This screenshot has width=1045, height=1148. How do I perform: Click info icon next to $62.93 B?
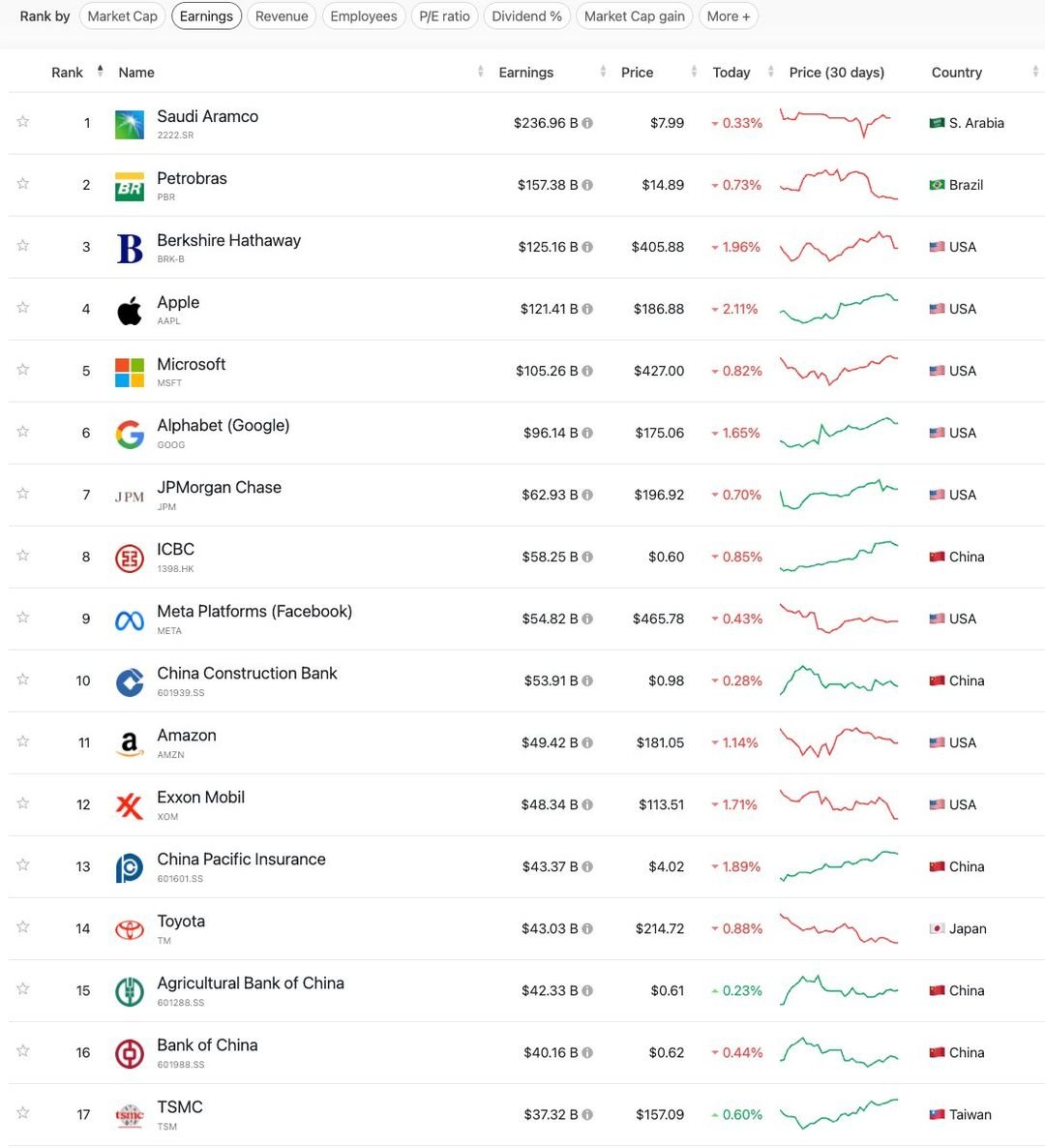587,495
